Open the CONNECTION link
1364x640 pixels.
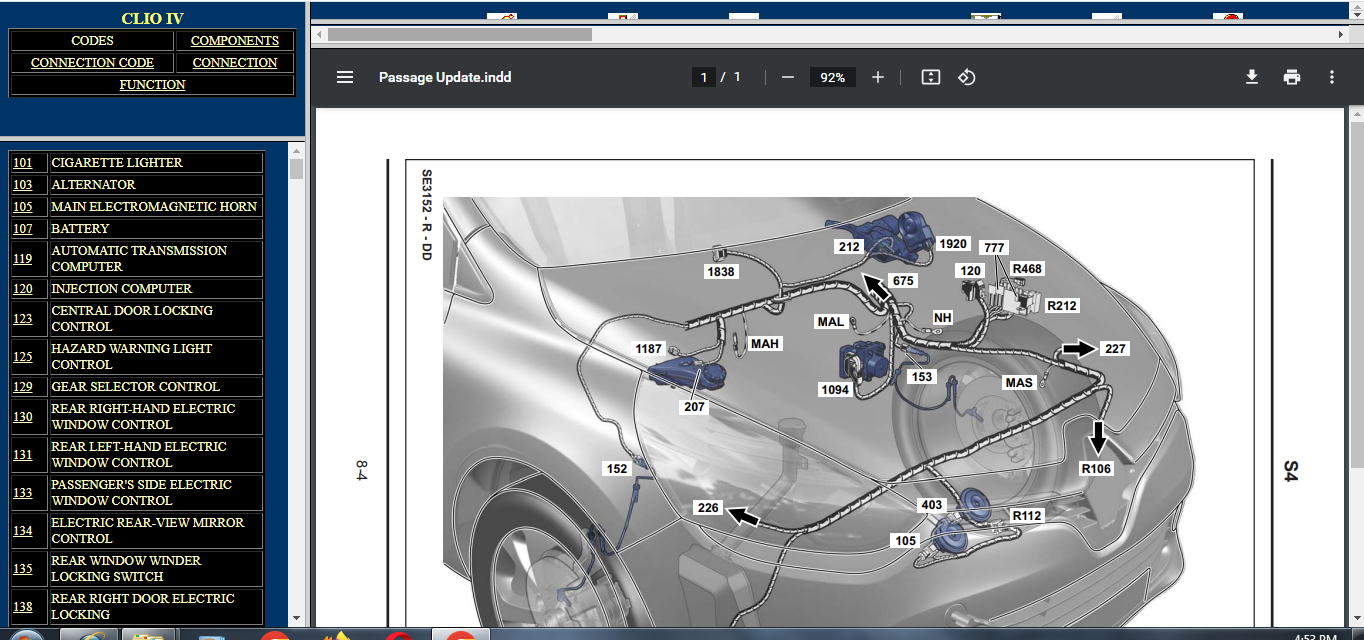click(235, 63)
